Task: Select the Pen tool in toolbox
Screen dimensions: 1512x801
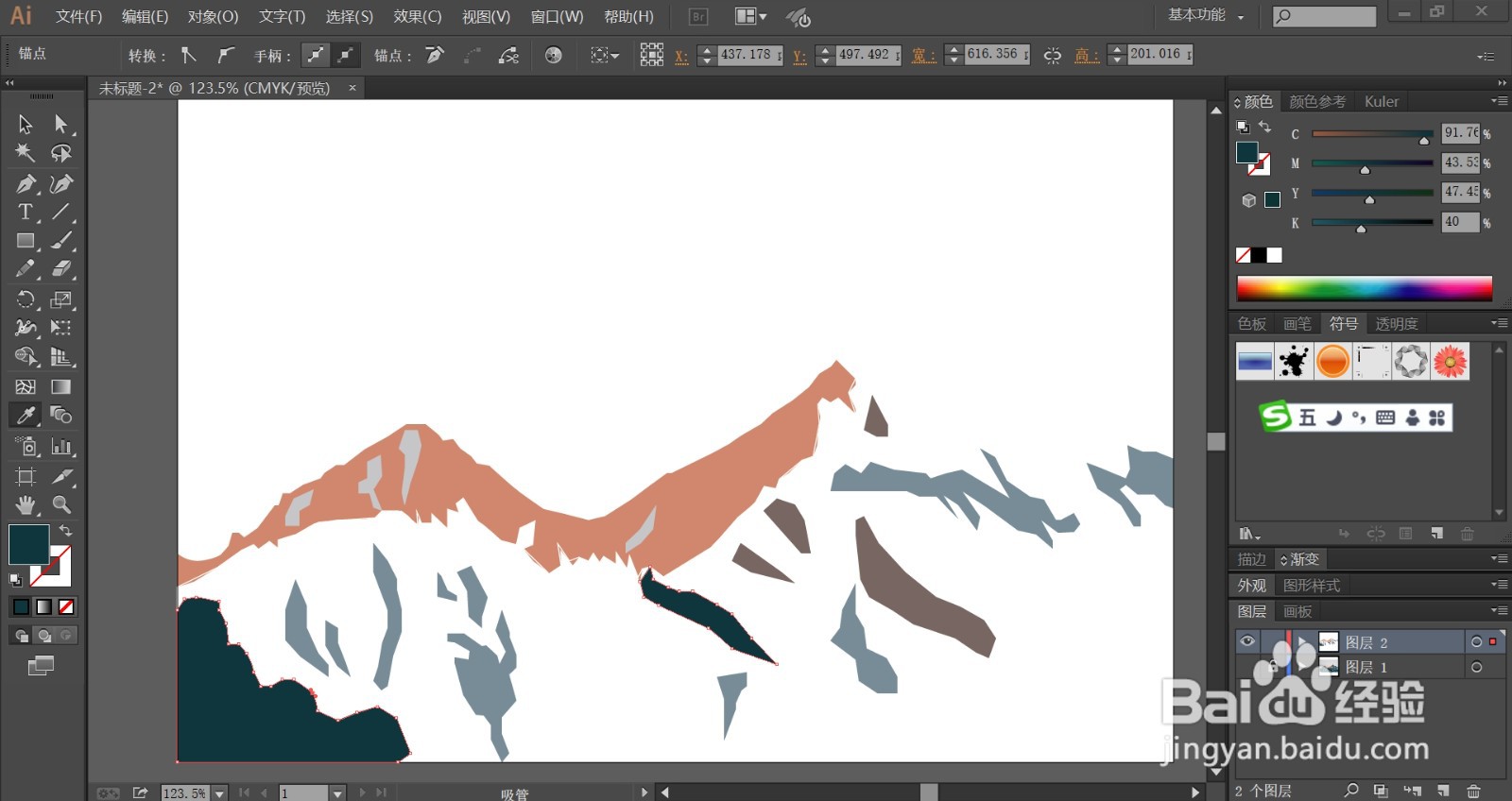Action: (26, 183)
